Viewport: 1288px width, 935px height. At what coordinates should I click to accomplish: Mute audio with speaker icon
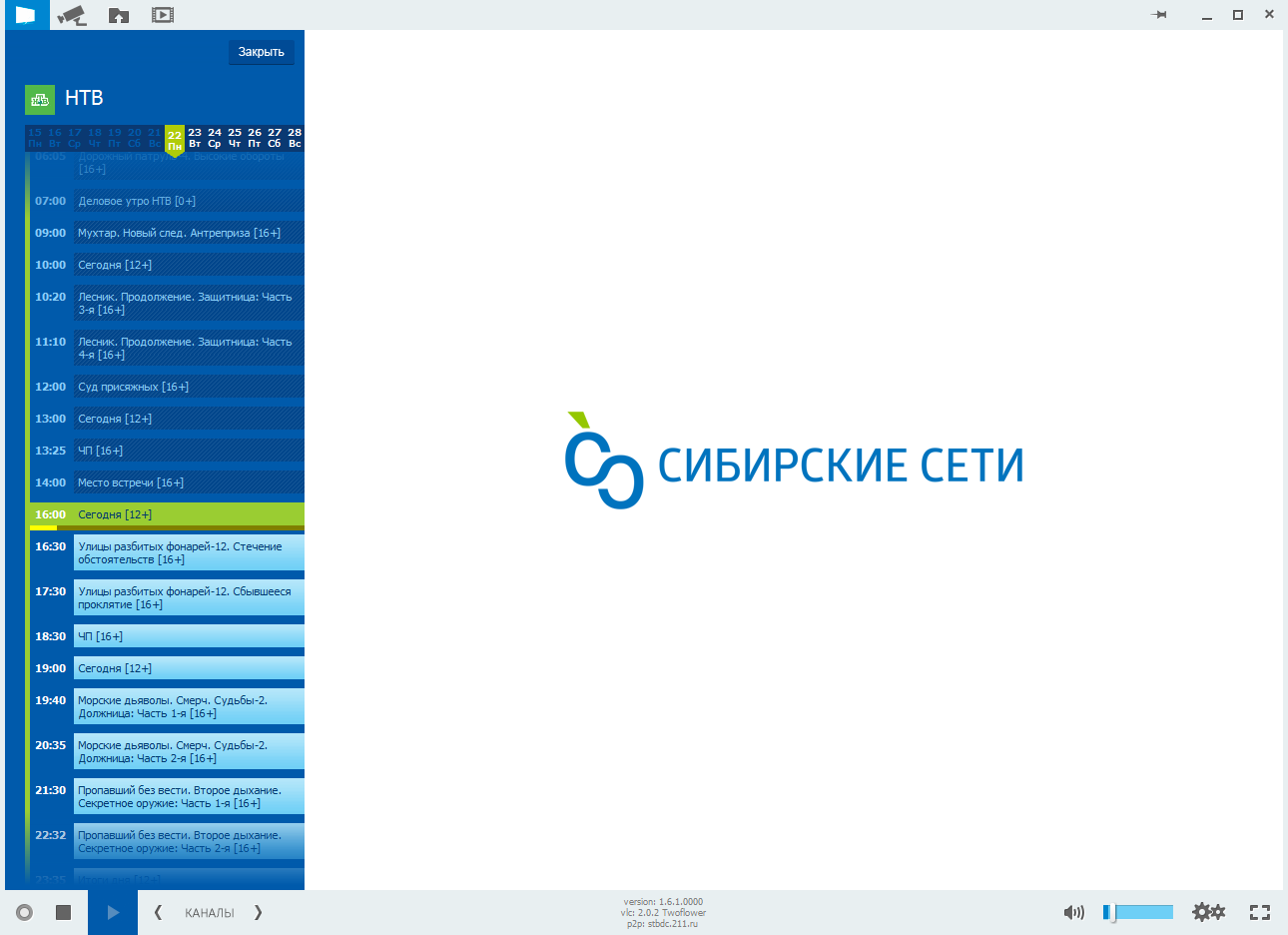click(1074, 912)
